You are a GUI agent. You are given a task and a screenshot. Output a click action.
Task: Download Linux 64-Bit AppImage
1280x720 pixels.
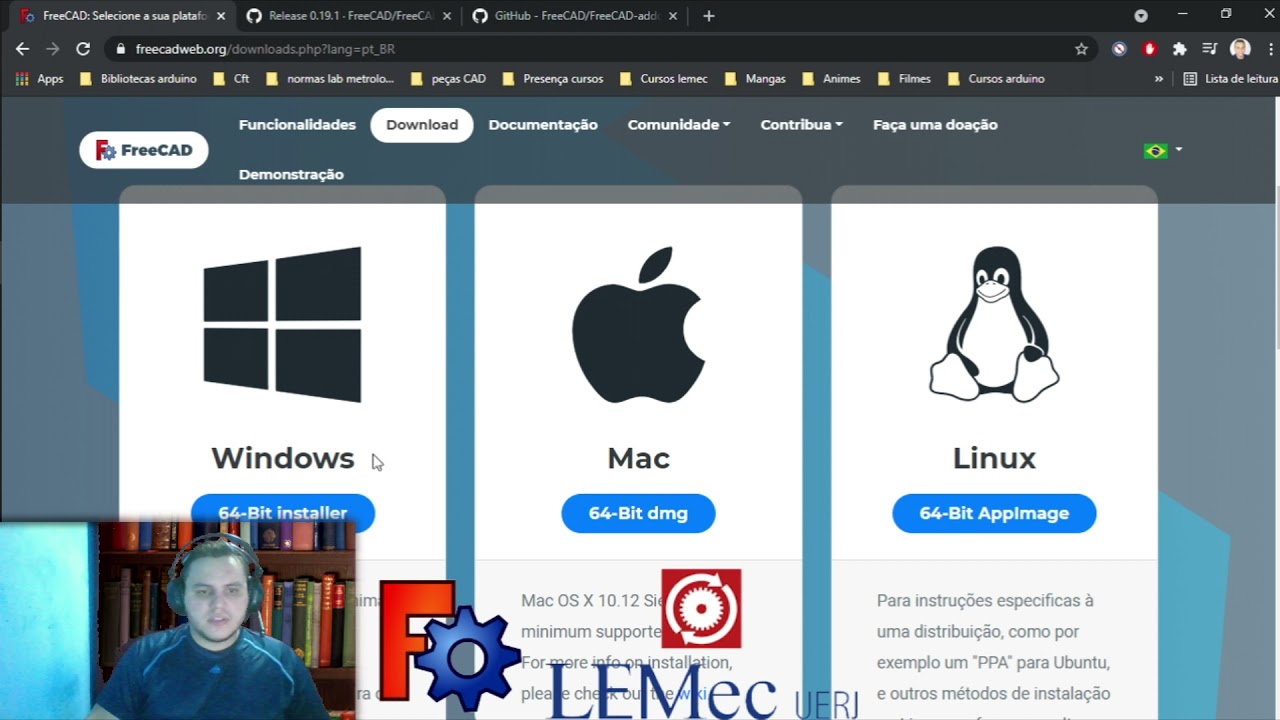coord(994,513)
